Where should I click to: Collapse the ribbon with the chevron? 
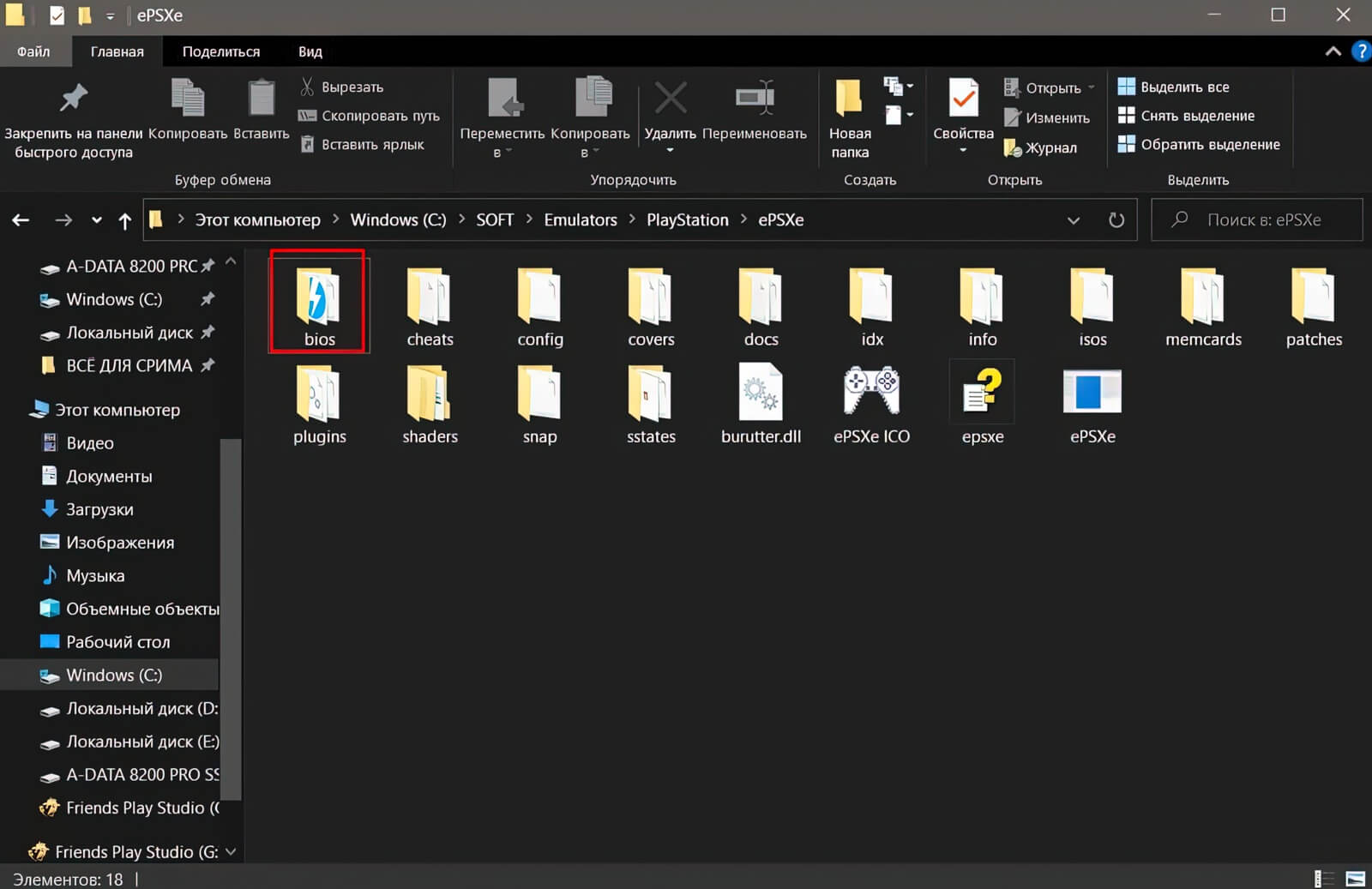pos(1333,51)
